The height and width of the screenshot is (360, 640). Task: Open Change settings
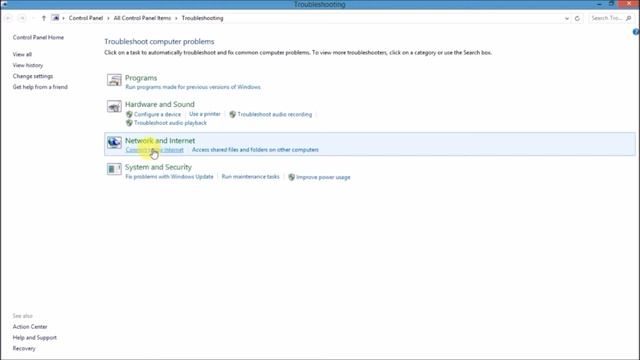coord(33,76)
